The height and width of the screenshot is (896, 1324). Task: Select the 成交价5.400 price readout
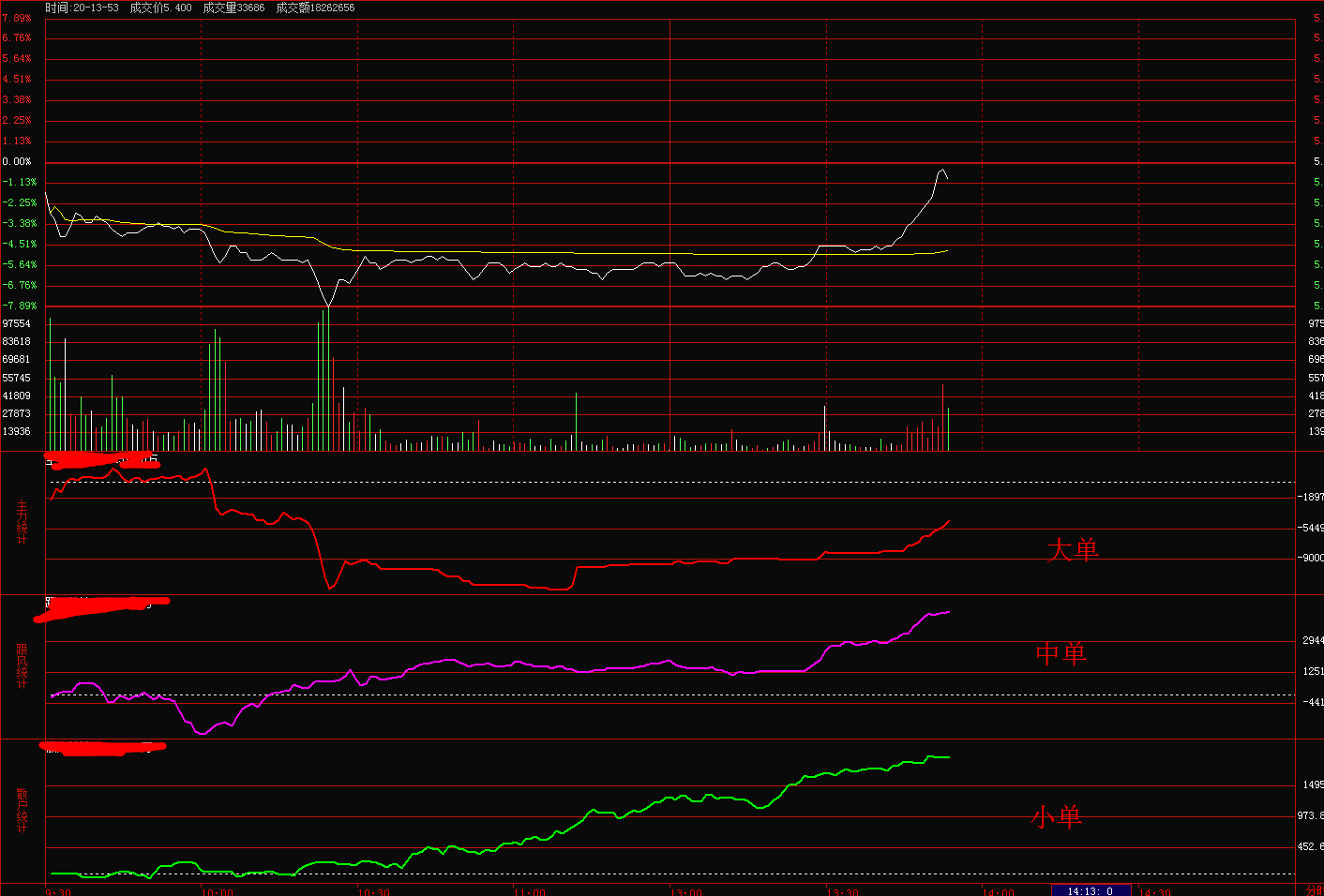160,7
